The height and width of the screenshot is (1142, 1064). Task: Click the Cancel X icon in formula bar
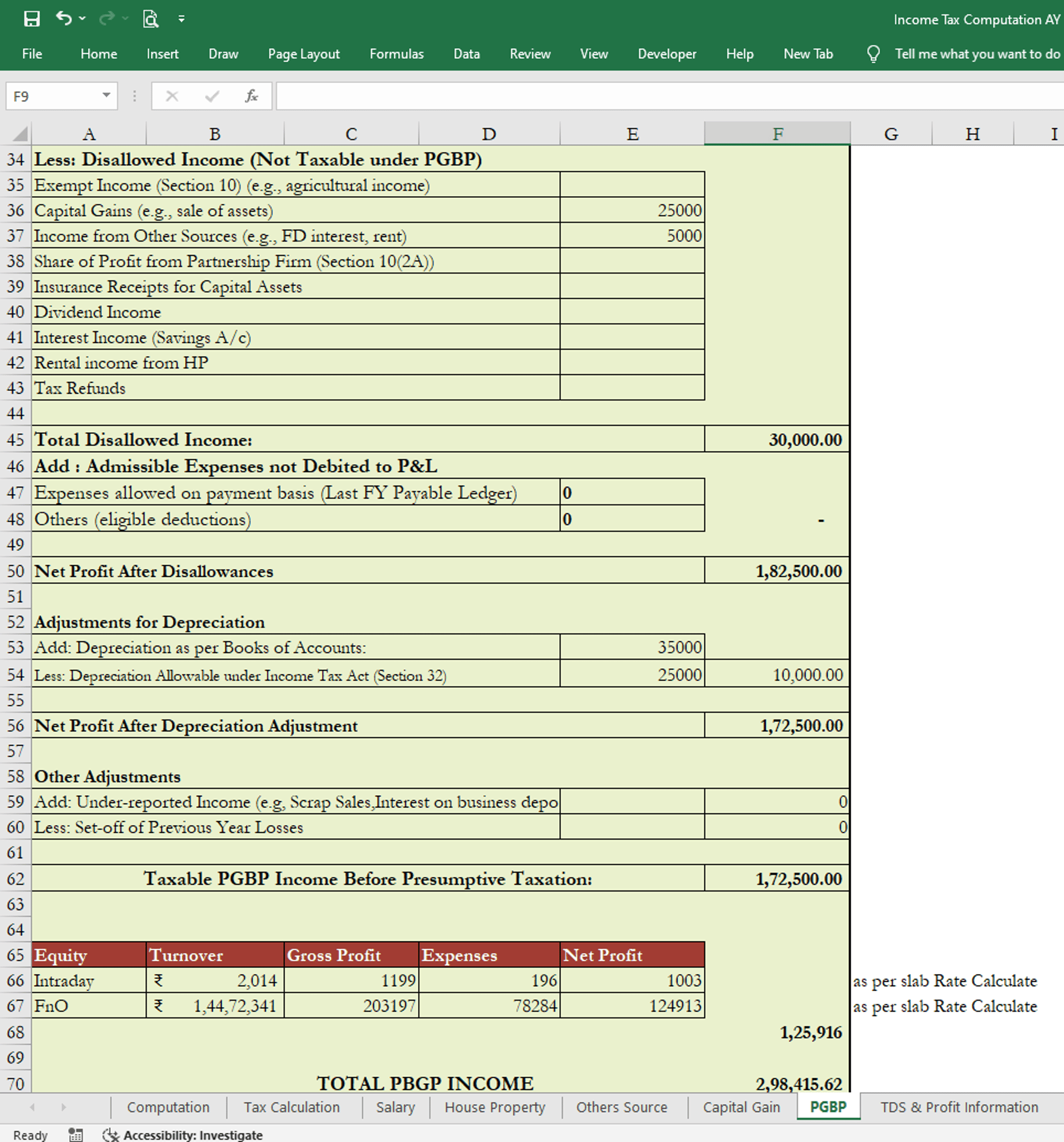tap(172, 96)
